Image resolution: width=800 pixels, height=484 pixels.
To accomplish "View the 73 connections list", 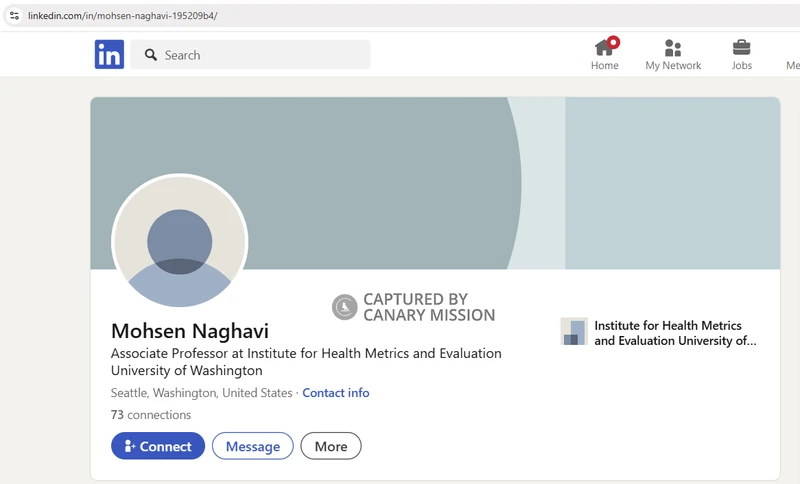I will coord(151,415).
